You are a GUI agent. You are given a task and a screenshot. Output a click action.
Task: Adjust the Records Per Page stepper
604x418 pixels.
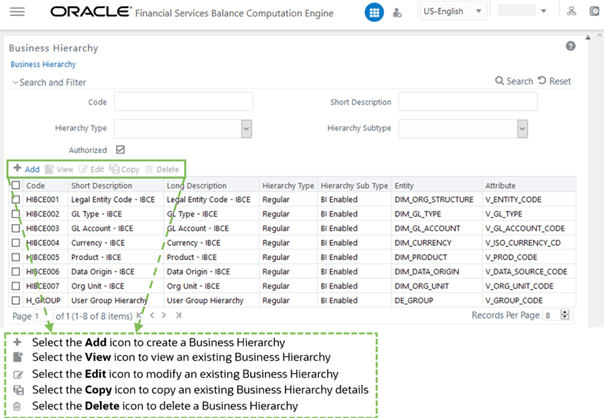click(565, 315)
